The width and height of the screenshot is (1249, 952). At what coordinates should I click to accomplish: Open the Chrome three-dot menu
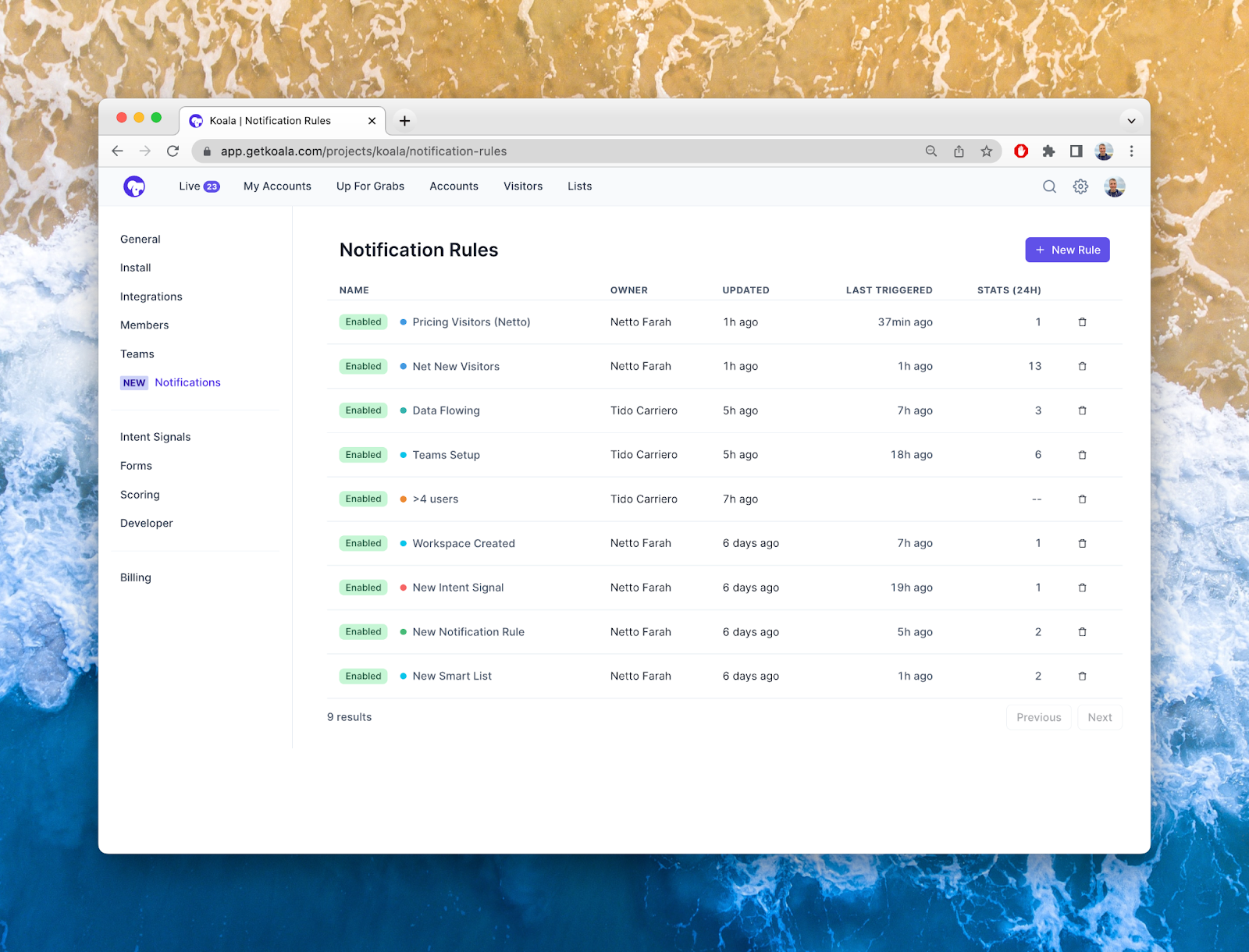coord(1131,151)
